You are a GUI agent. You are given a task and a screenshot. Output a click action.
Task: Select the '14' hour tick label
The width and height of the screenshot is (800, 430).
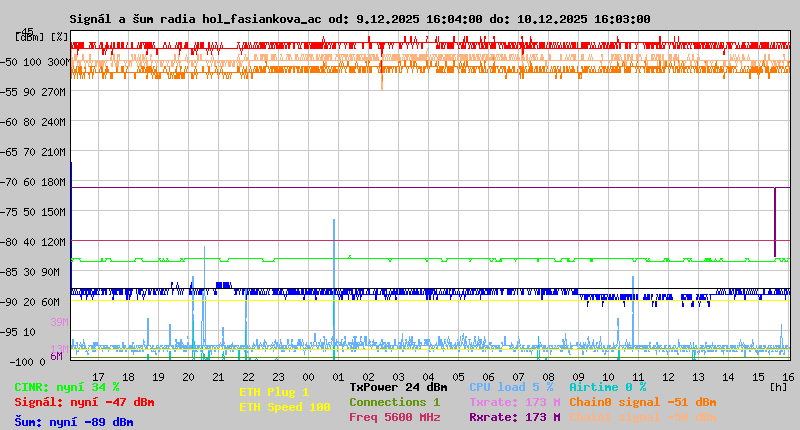(729, 377)
